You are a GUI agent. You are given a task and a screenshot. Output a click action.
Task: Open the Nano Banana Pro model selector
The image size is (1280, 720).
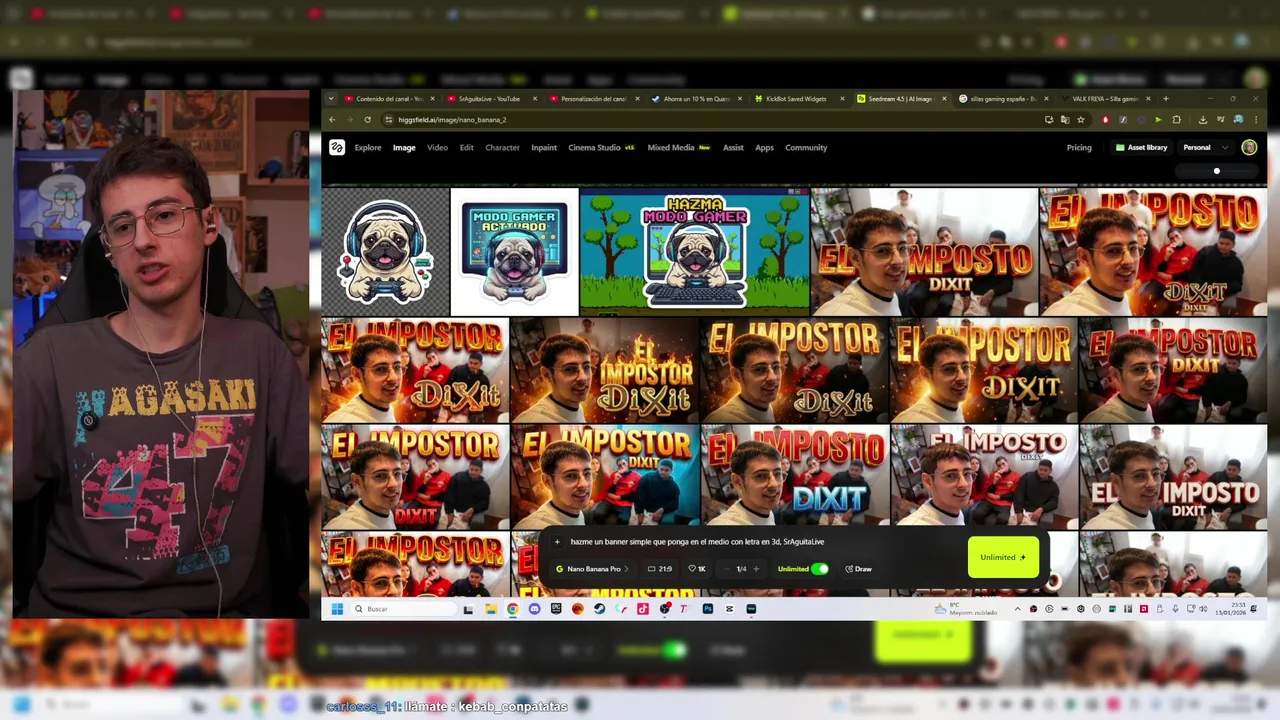pyautogui.click(x=592, y=569)
